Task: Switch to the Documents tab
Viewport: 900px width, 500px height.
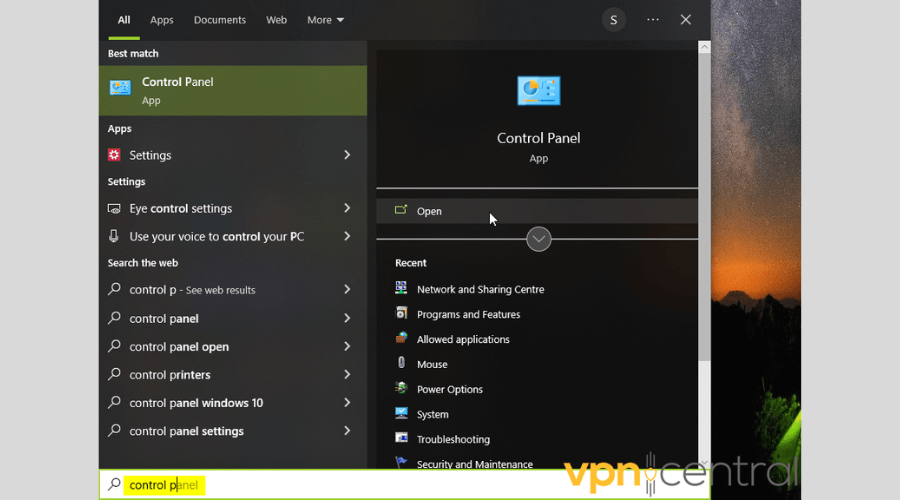Action: (x=220, y=20)
